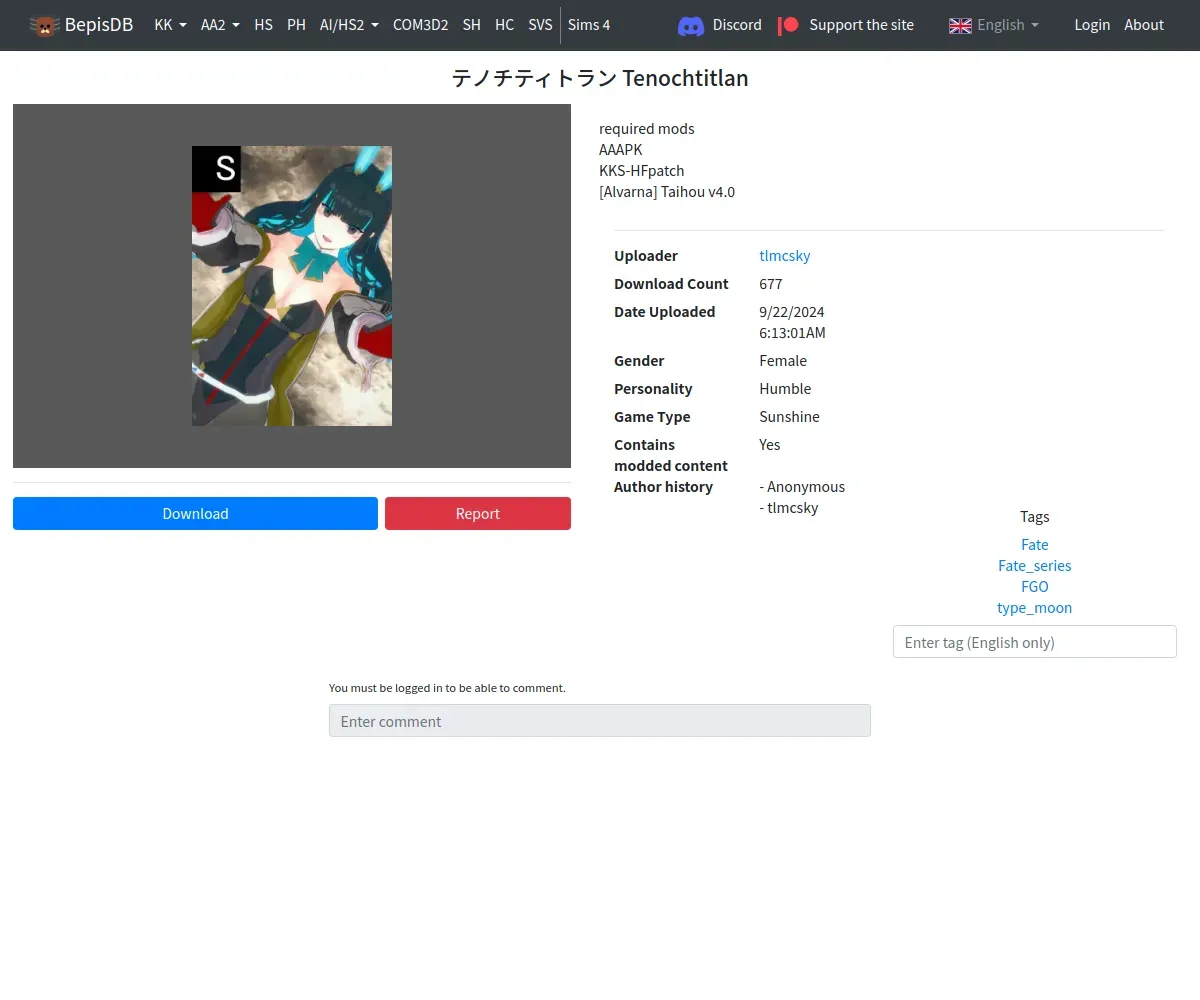Open uploader tlmcsky profile link
The width and height of the screenshot is (1200, 1000).
pos(785,256)
